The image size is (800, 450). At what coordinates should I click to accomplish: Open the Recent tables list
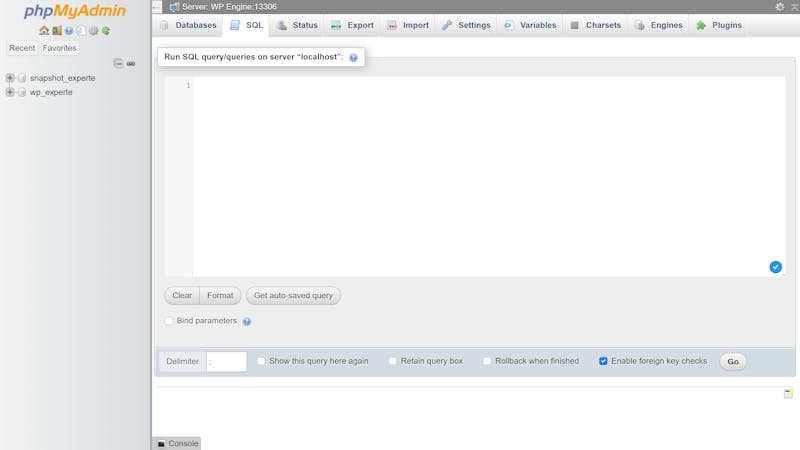[x=22, y=48]
